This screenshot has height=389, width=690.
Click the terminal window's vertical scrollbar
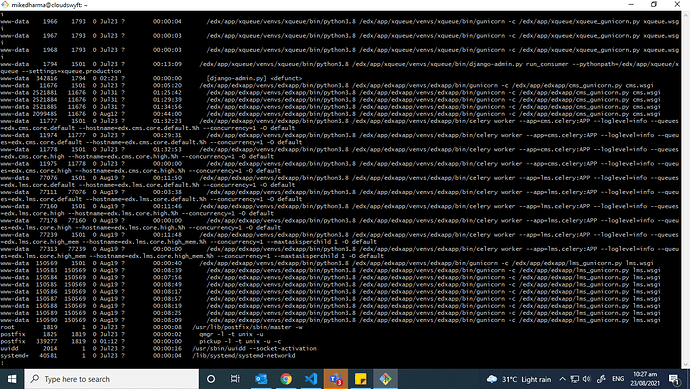(x=686, y=189)
